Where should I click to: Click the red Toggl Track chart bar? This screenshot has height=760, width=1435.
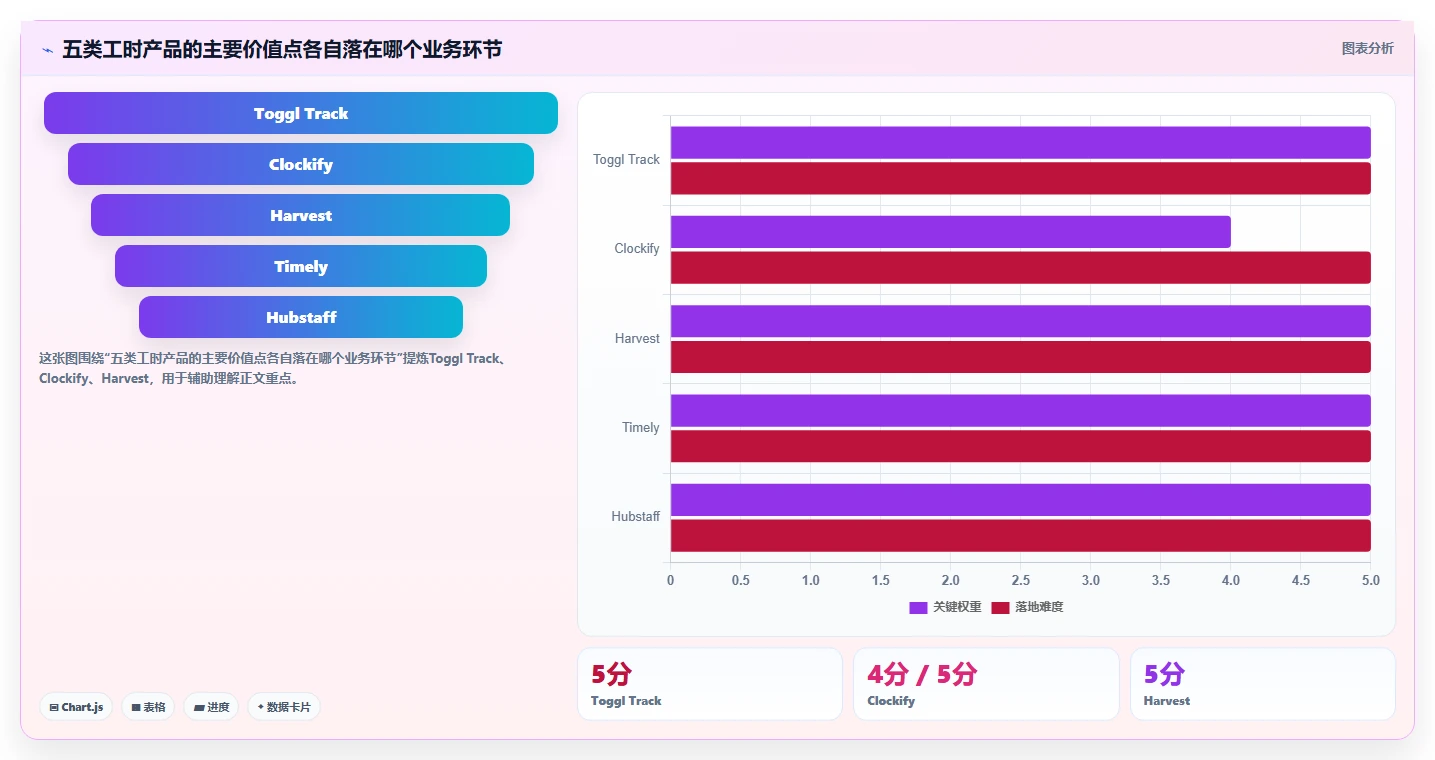1020,178
